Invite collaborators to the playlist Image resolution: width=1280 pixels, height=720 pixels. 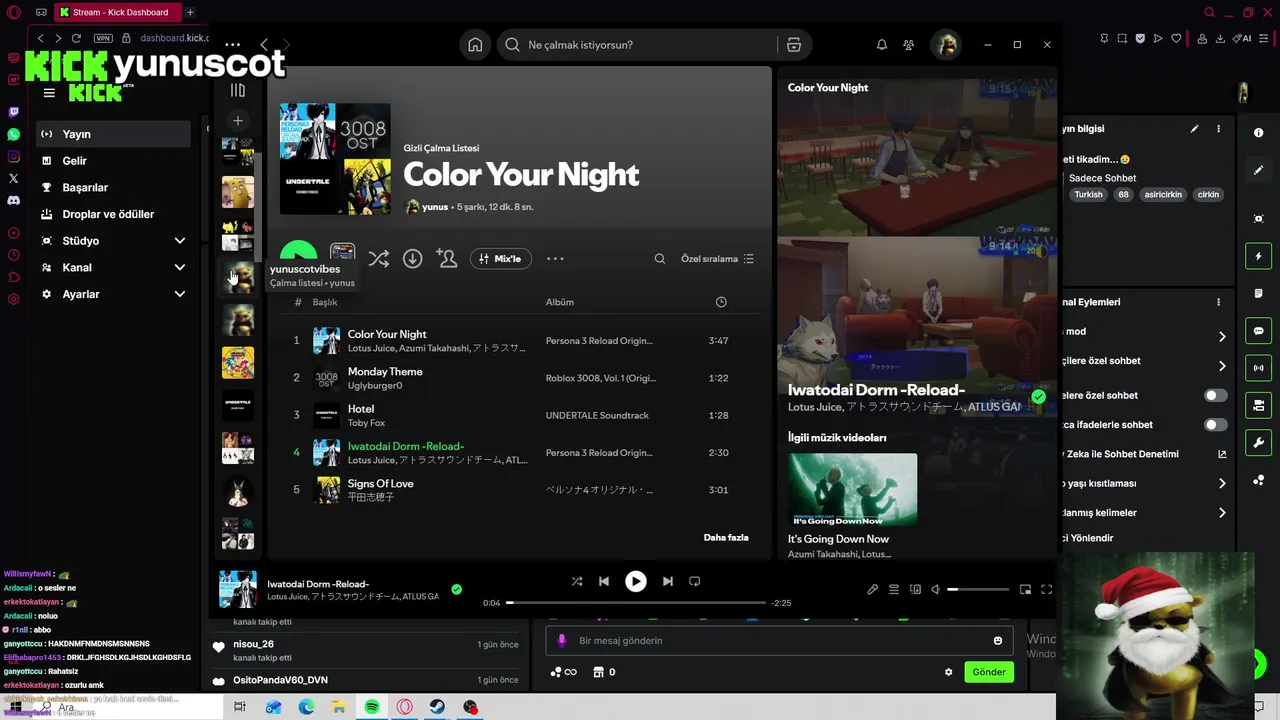coord(447,259)
